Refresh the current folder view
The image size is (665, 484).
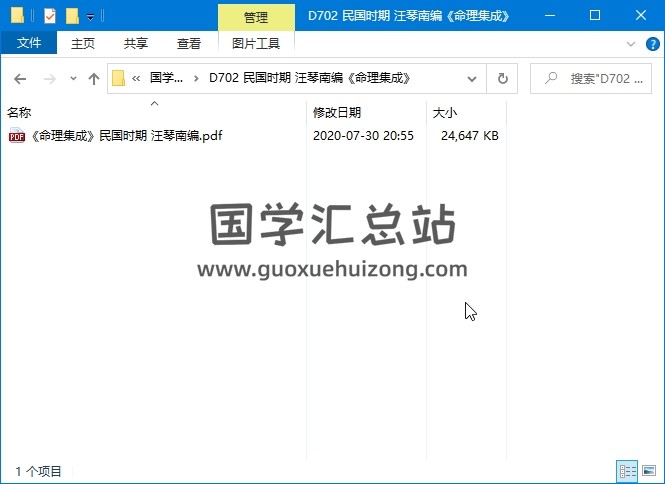[502, 78]
